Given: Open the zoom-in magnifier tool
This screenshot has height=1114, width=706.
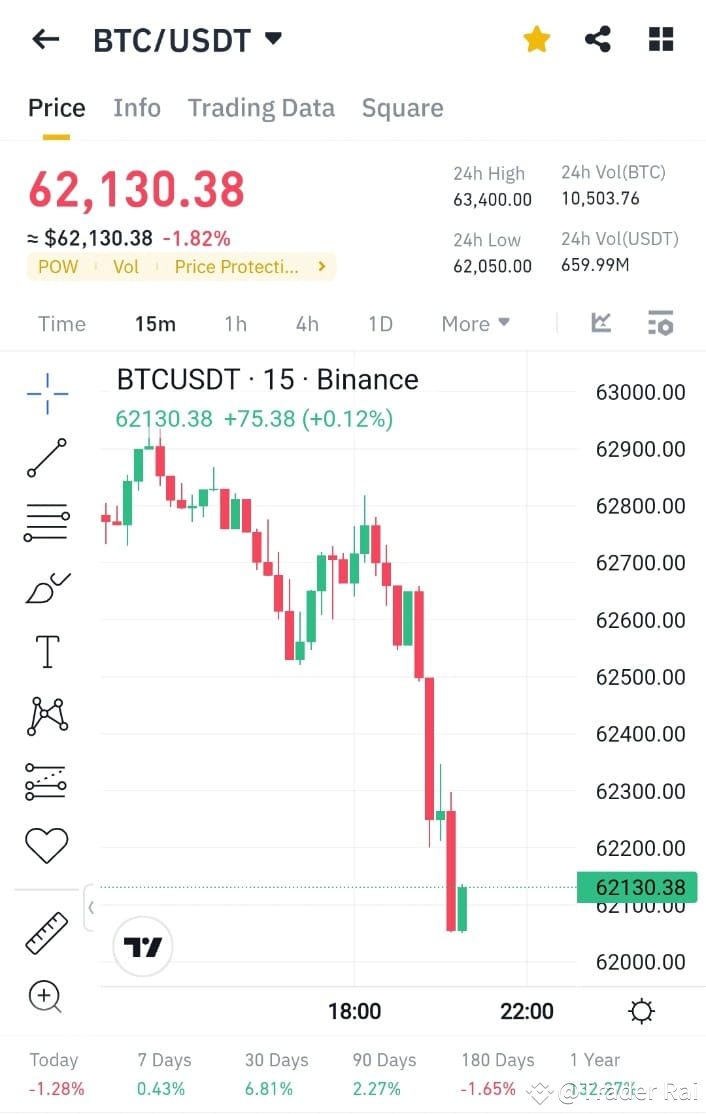Looking at the screenshot, I should pyautogui.click(x=45, y=996).
